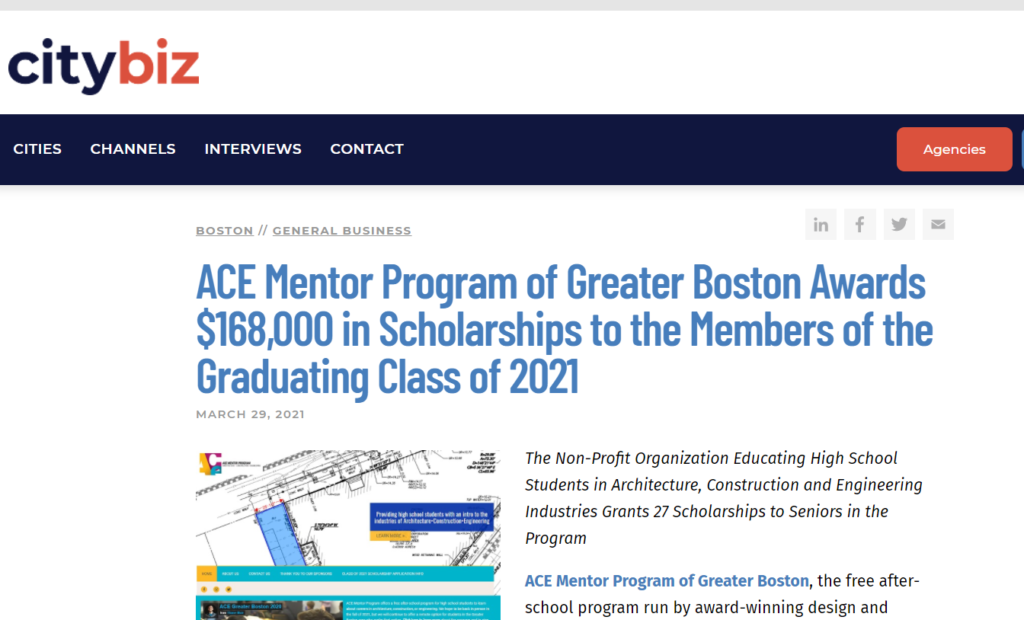The height and width of the screenshot is (620, 1024).
Task: Click the yellow Learn More button in image
Action: click(x=391, y=536)
